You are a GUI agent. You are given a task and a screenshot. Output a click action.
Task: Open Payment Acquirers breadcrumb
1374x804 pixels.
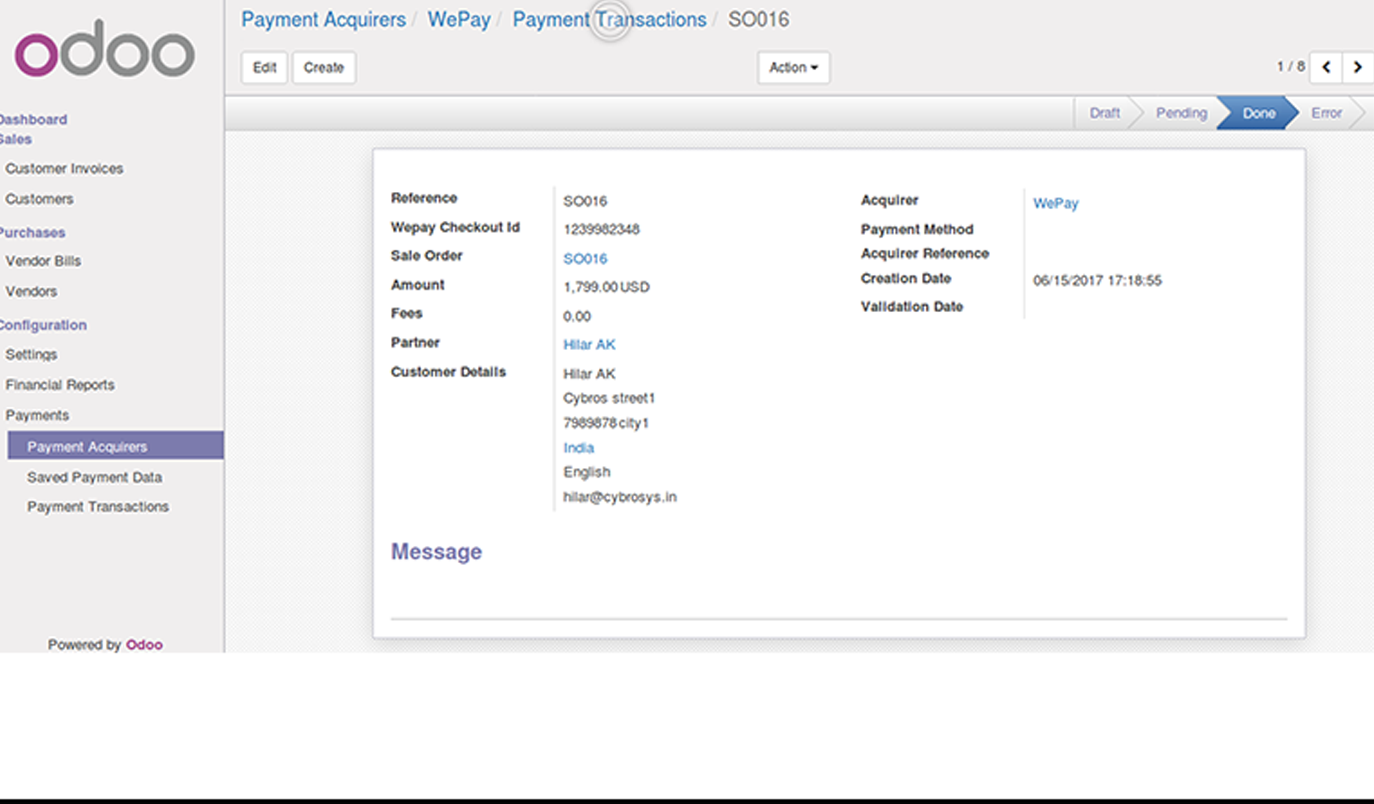tap(323, 19)
